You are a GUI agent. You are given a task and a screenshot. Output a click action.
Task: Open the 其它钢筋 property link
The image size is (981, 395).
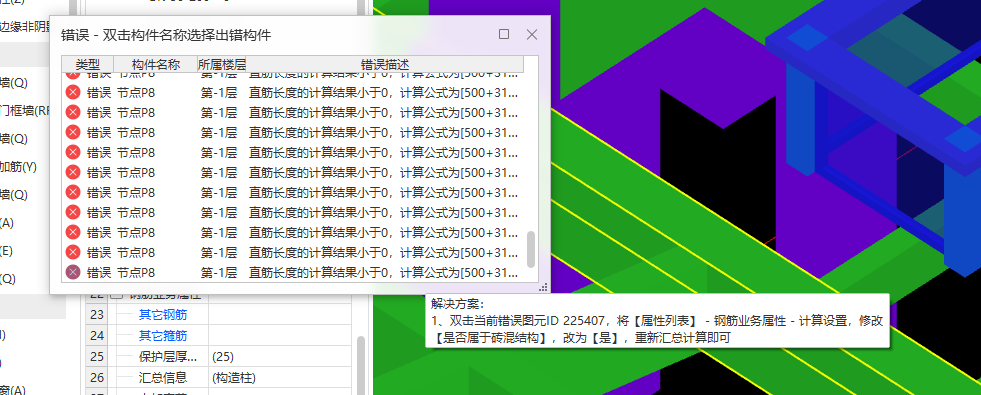coord(163,314)
